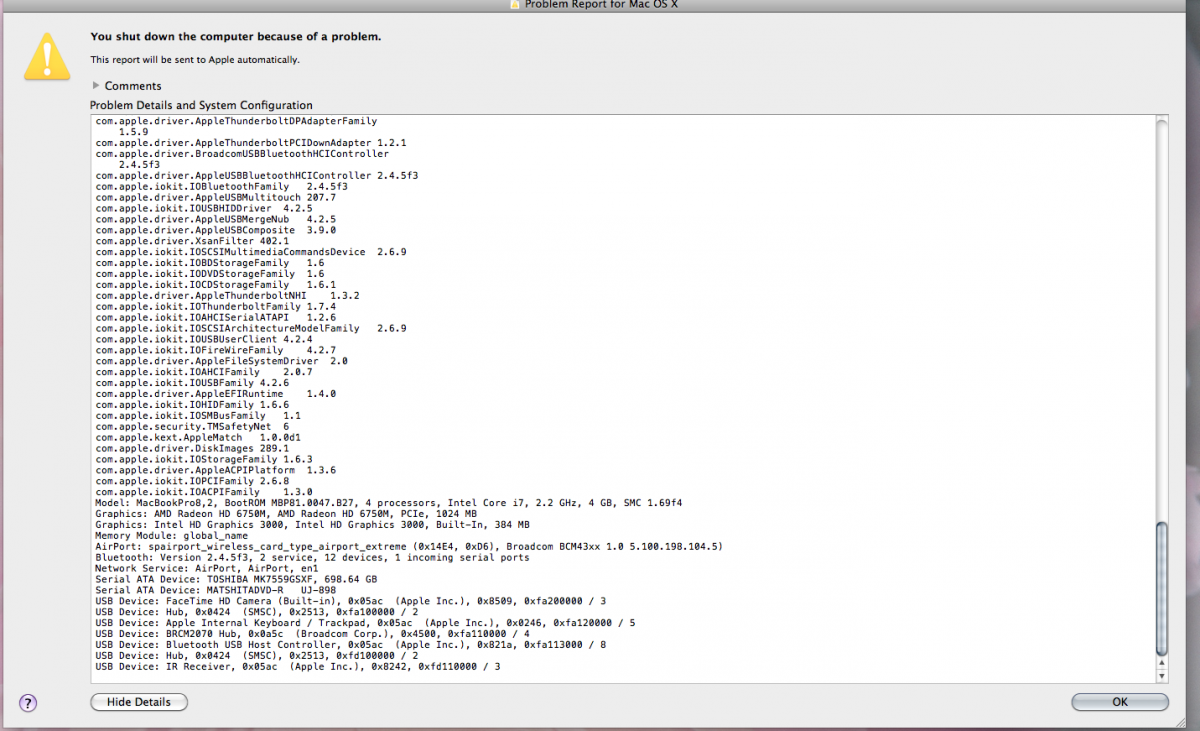
Task: Click the 'Problem Details and System Configuration' label
Action: coord(201,105)
